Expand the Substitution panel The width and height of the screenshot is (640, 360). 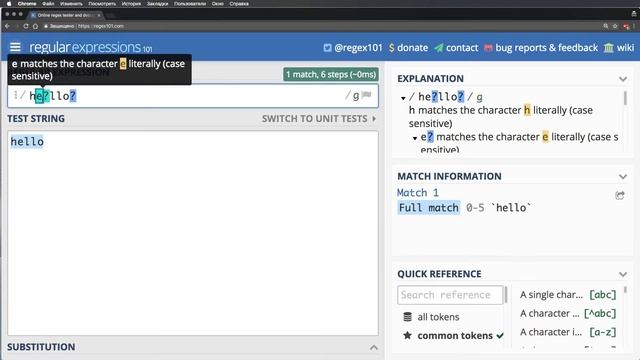click(373, 347)
